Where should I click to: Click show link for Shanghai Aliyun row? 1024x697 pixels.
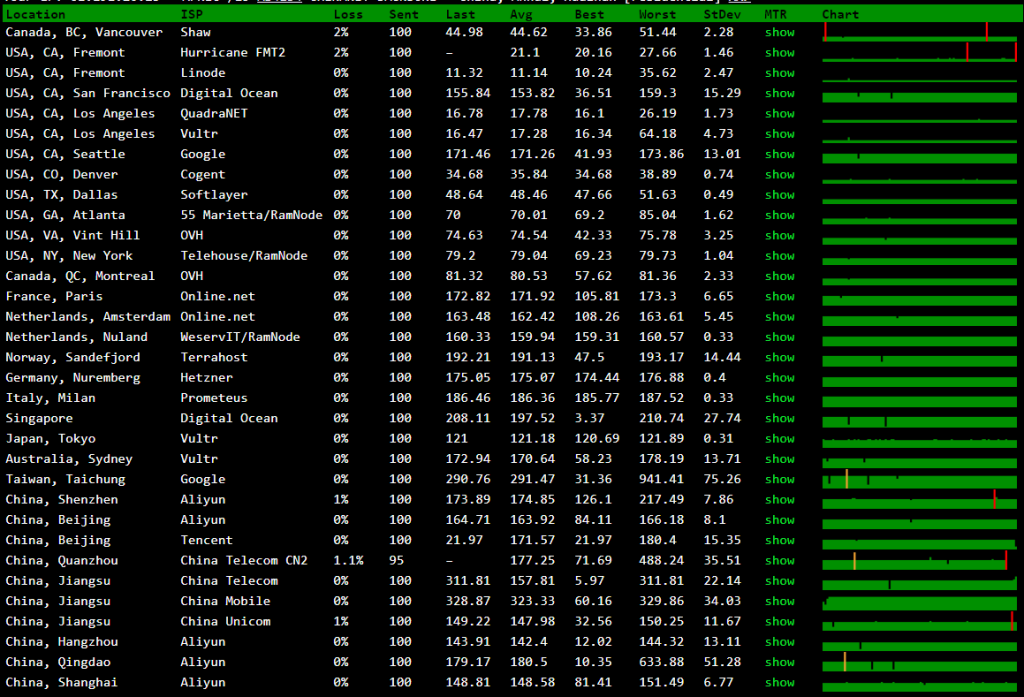pyautogui.click(x=780, y=682)
